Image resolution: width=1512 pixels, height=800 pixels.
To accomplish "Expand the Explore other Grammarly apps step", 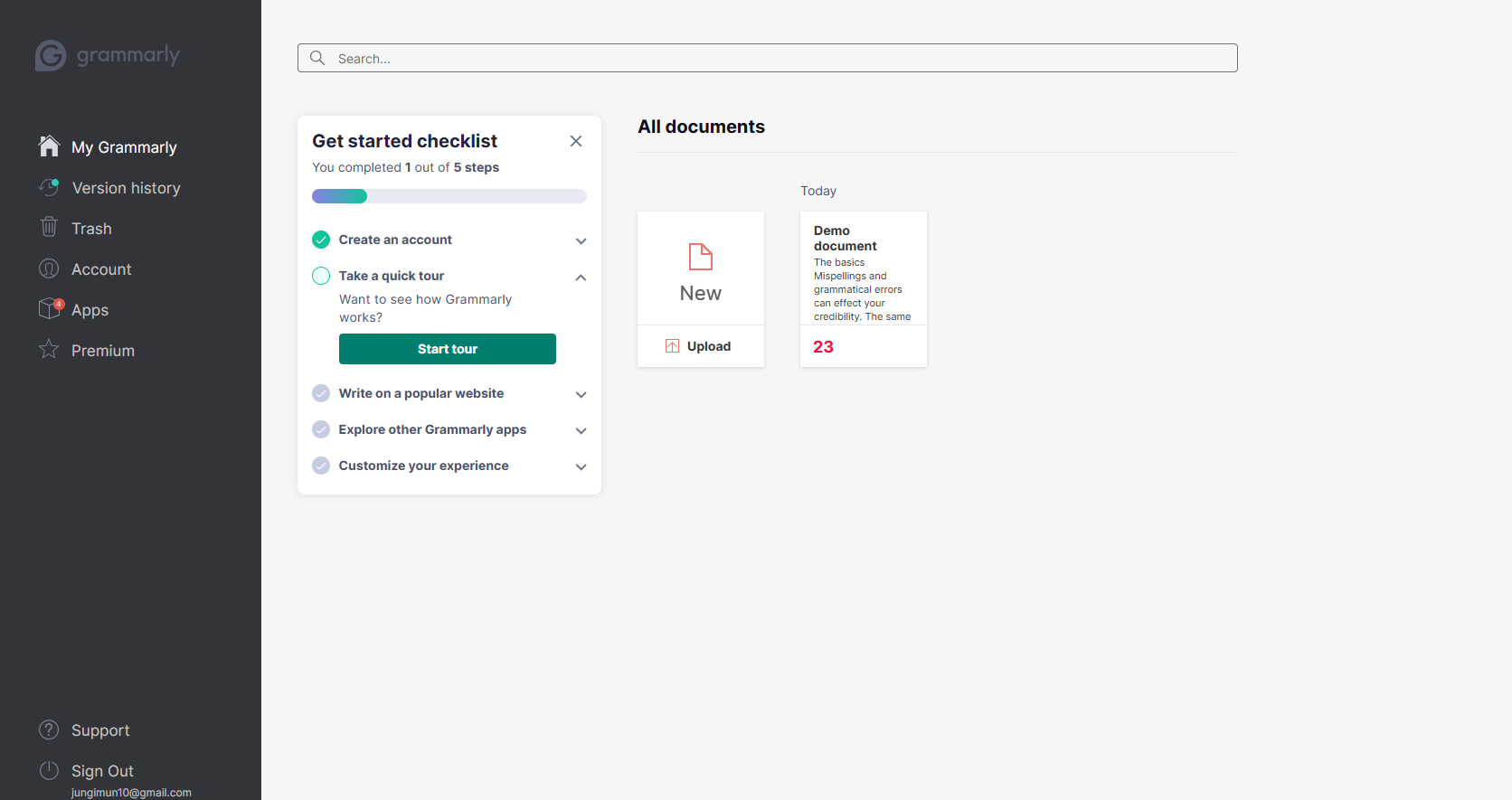I will click(x=581, y=430).
